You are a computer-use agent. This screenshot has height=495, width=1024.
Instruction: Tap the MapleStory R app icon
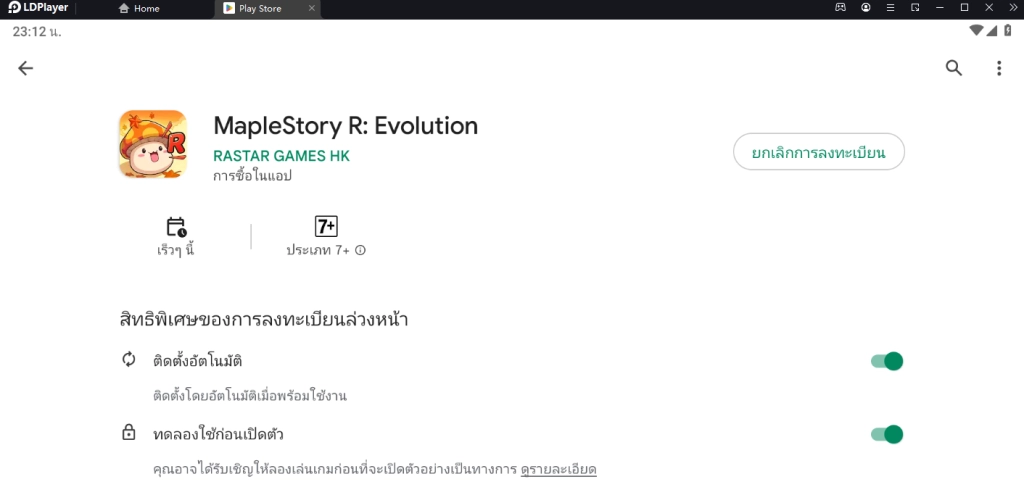153,144
